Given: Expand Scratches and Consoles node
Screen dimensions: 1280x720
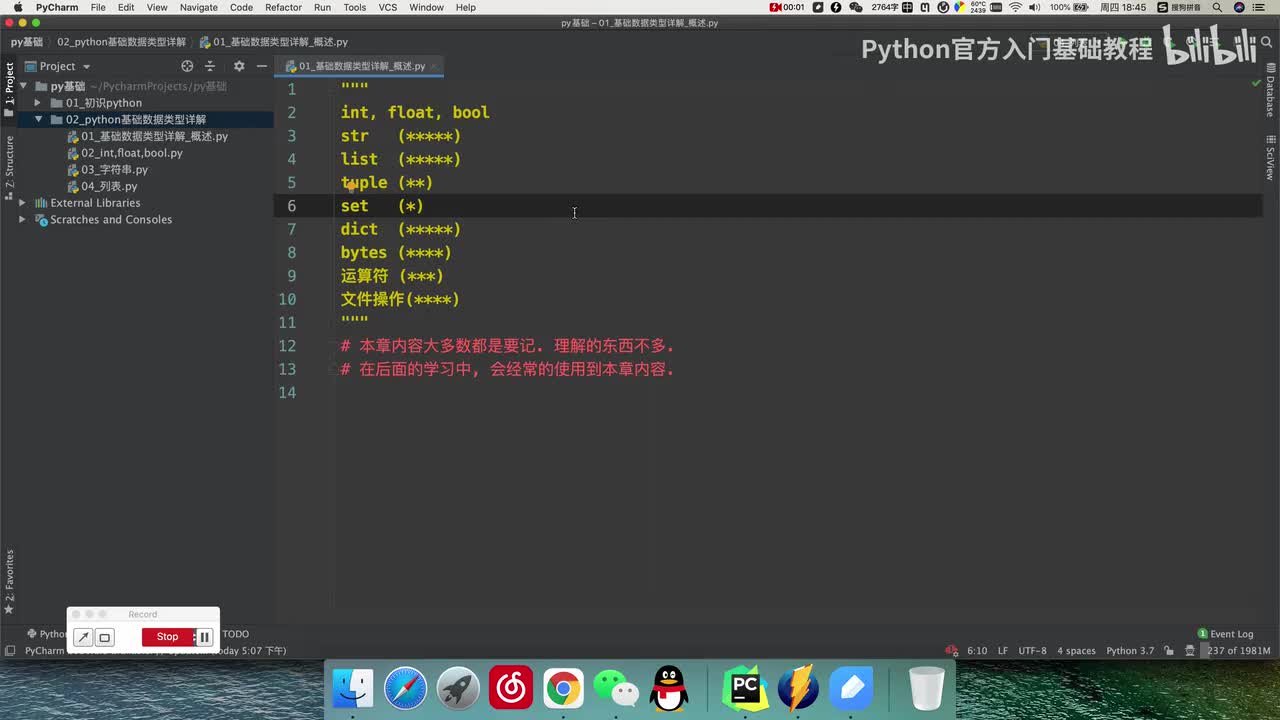Looking at the screenshot, I should (22, 219).
